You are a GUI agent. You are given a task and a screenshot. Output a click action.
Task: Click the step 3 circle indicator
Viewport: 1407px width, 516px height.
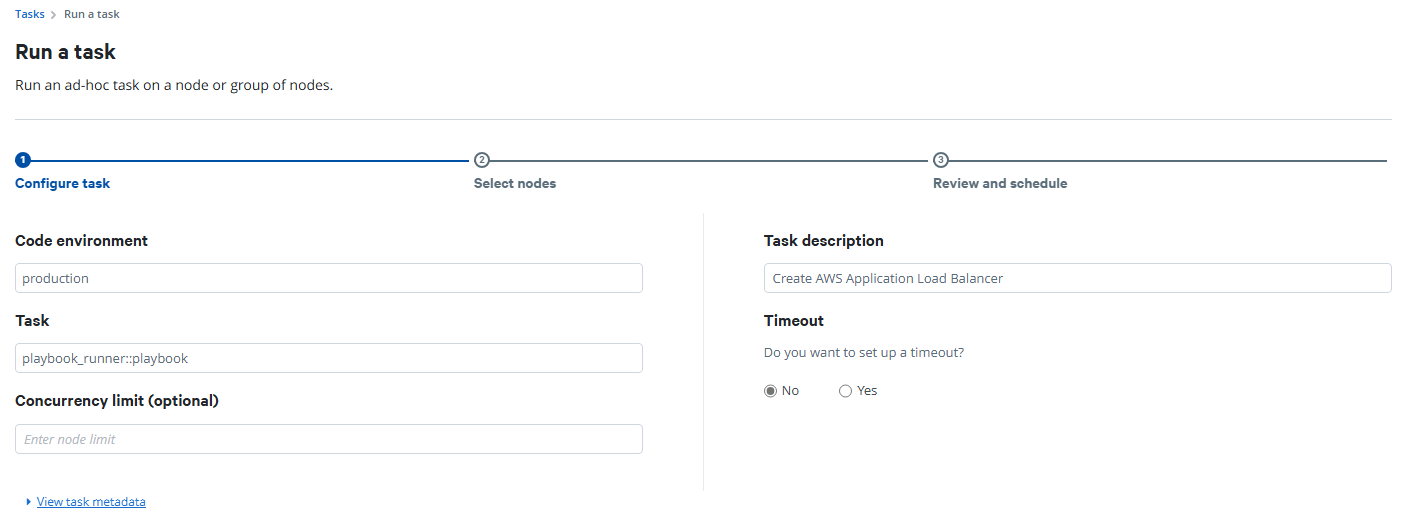coord(940,160)
